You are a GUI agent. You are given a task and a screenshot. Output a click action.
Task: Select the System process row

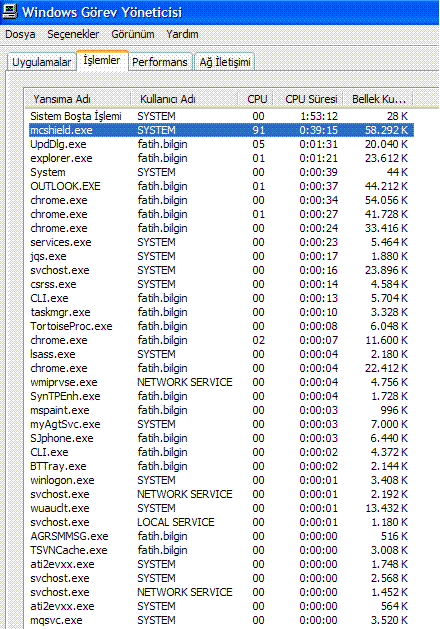pyautogui.click(x=221, y=172)
